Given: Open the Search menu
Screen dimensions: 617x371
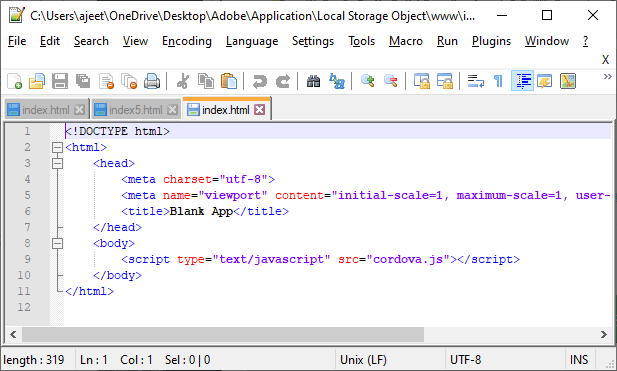Looking at the screenshot, I should pos(91,41).
